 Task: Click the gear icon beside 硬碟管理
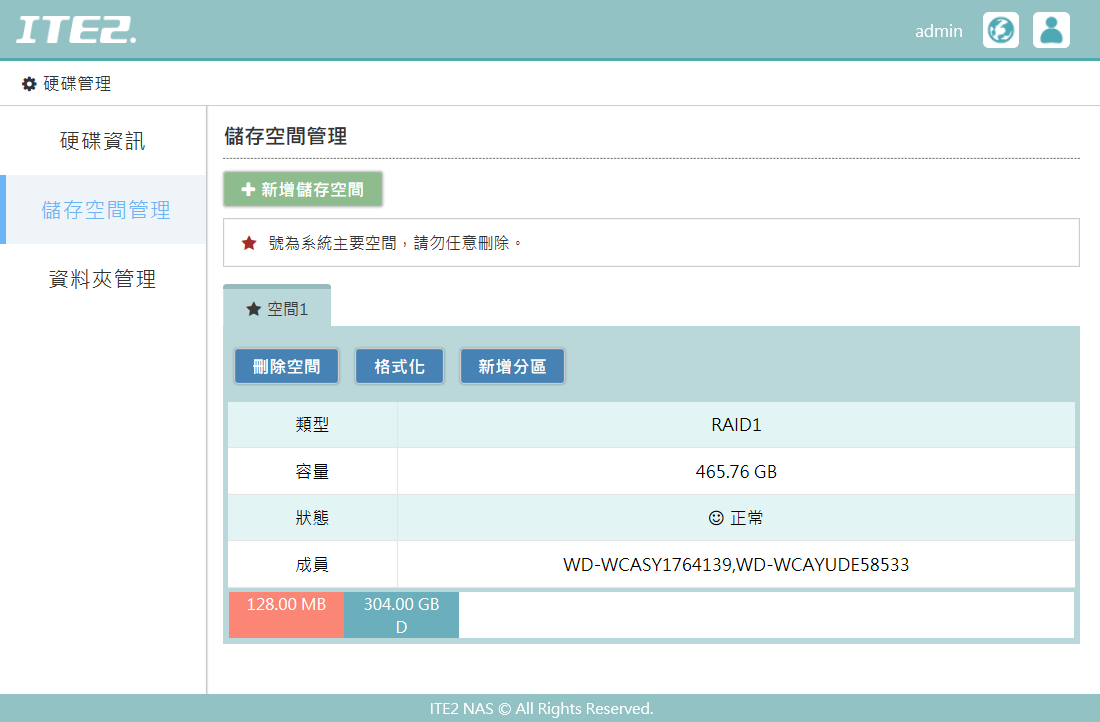click(28, 84)
